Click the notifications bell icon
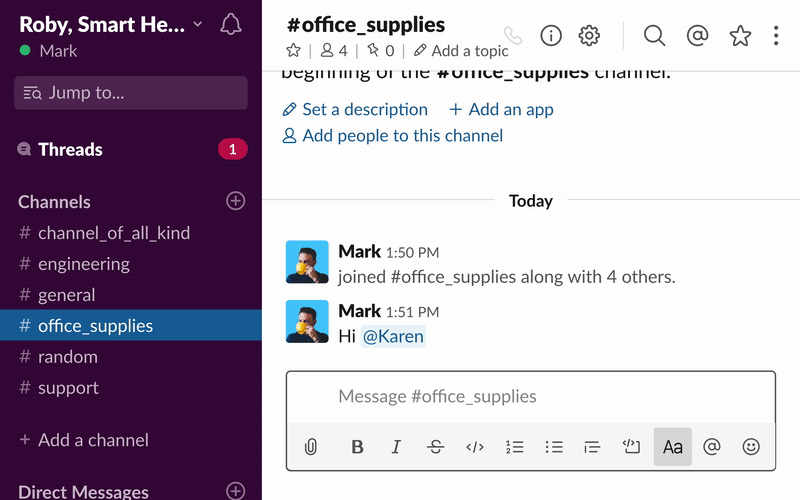The image size is (800, 500). tap(231, 24)
